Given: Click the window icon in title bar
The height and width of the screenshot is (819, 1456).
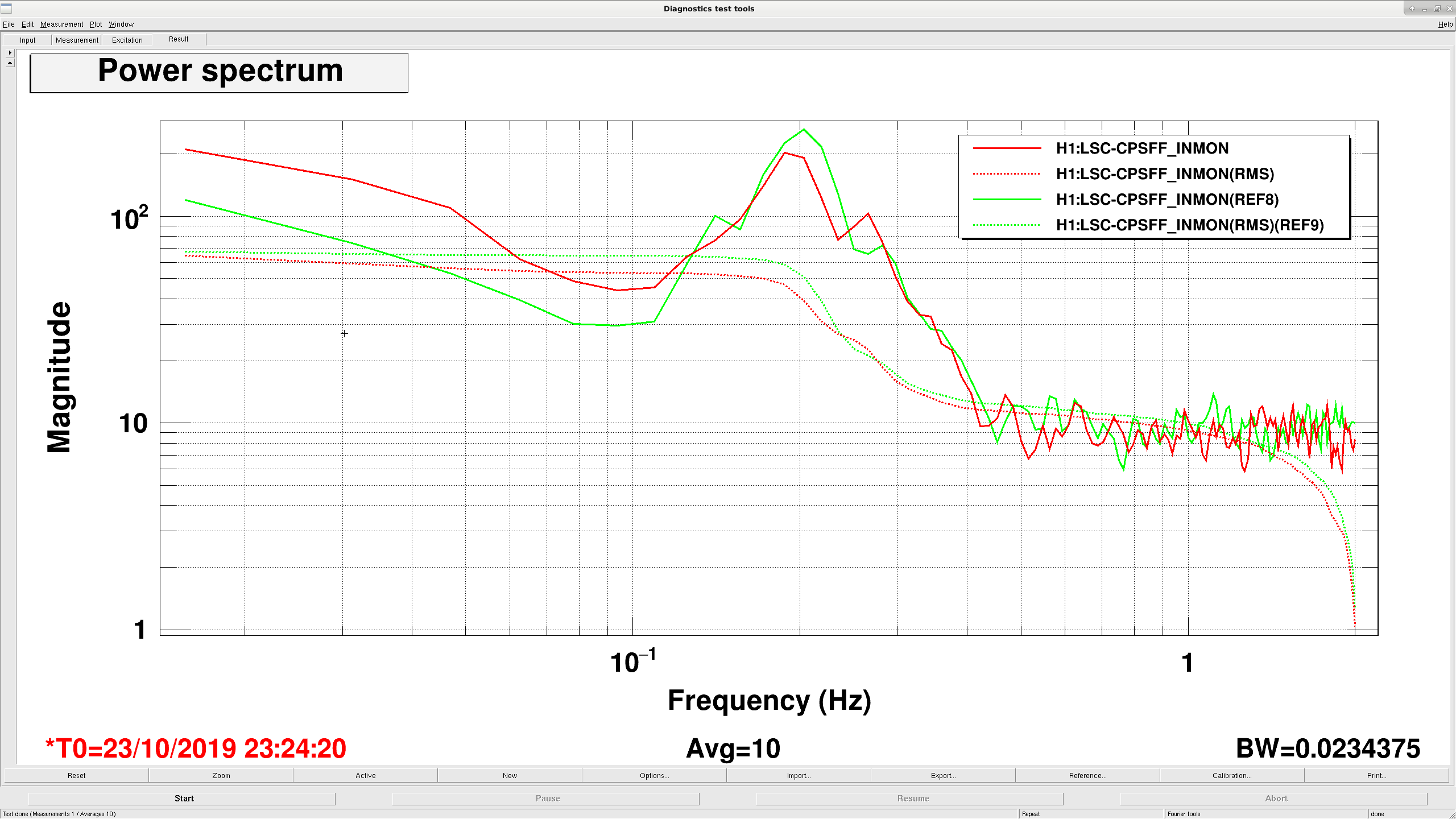Looking at the screenshot, I should click(x=6, y=9).
